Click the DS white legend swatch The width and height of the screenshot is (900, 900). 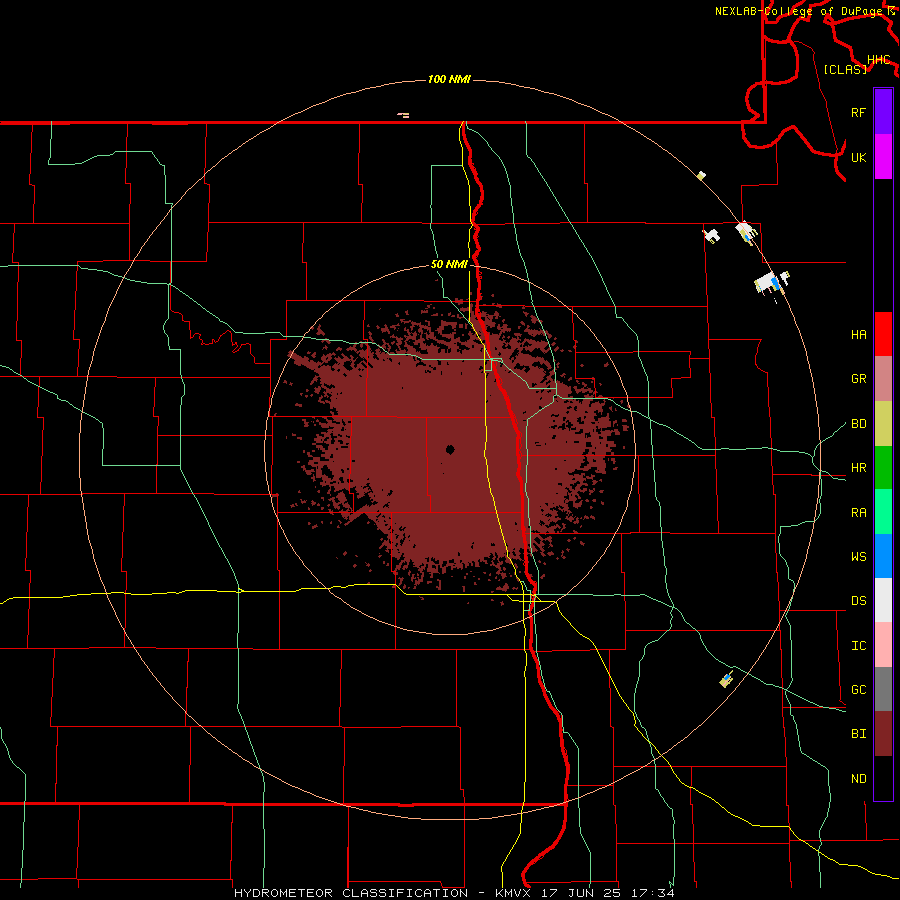tap(883, 600)
